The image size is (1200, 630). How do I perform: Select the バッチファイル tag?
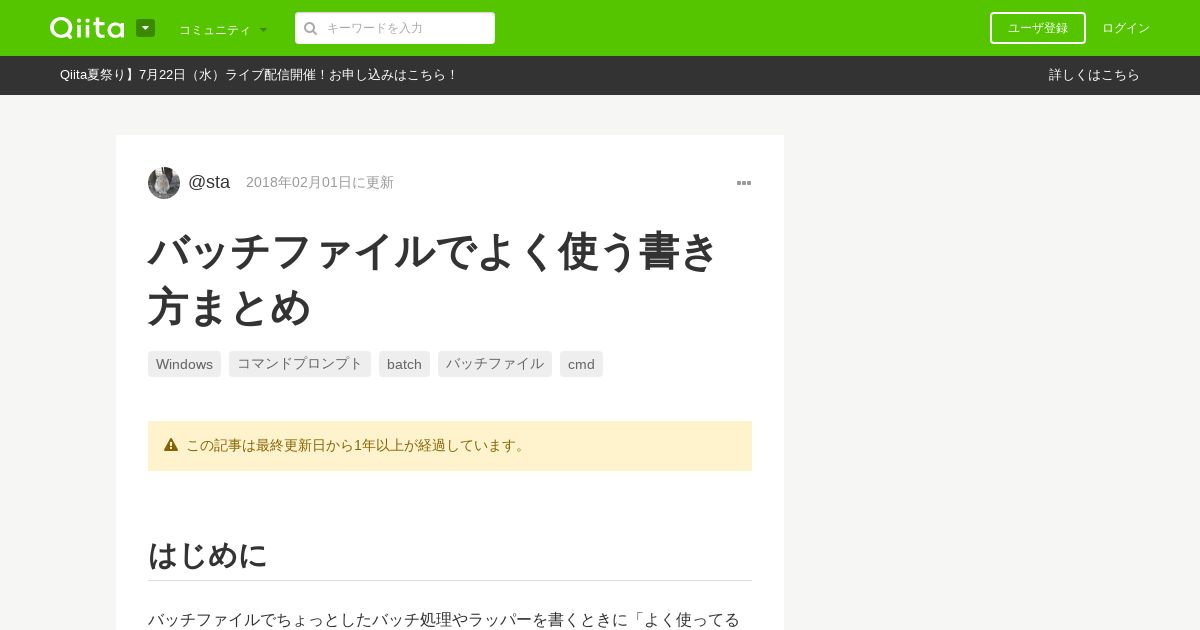tap(495, 364)
